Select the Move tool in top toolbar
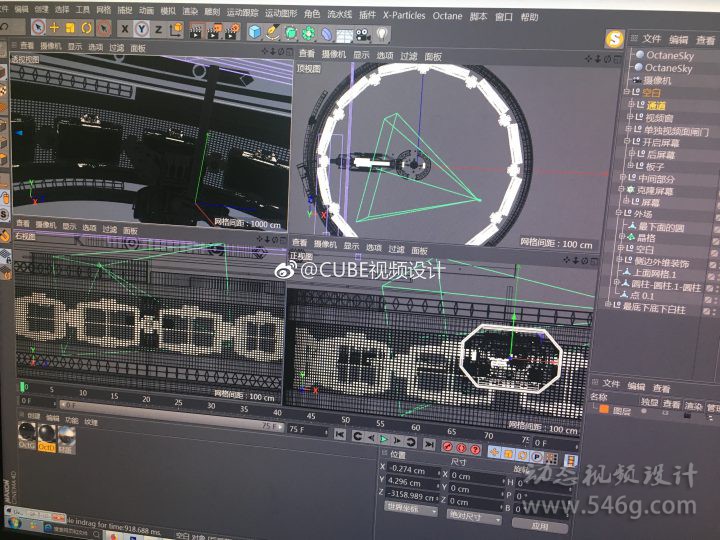This screenshot has width=720, height=540. (x=55, y=28)
